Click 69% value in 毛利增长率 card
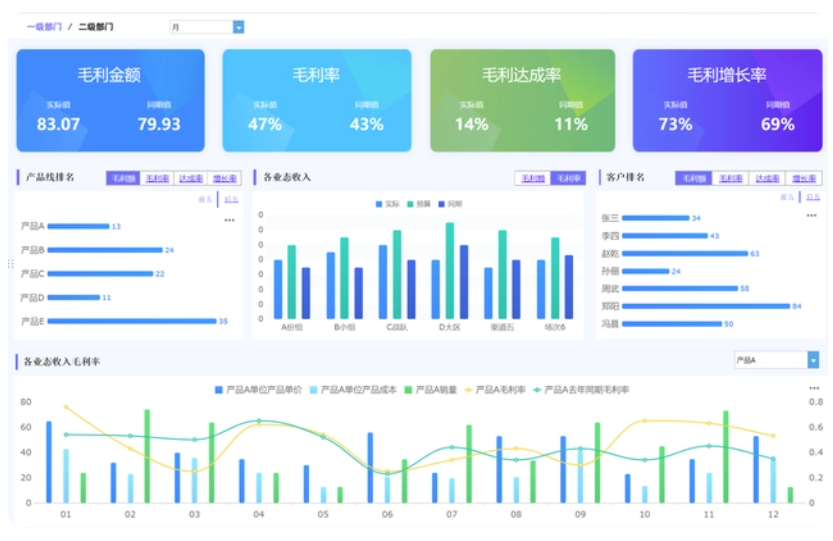 (x=778, y=124)
